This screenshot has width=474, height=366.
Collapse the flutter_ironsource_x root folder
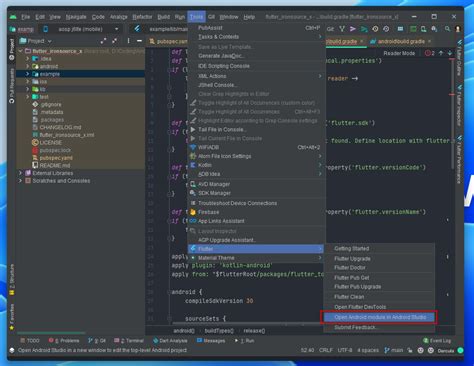[20, 51]
